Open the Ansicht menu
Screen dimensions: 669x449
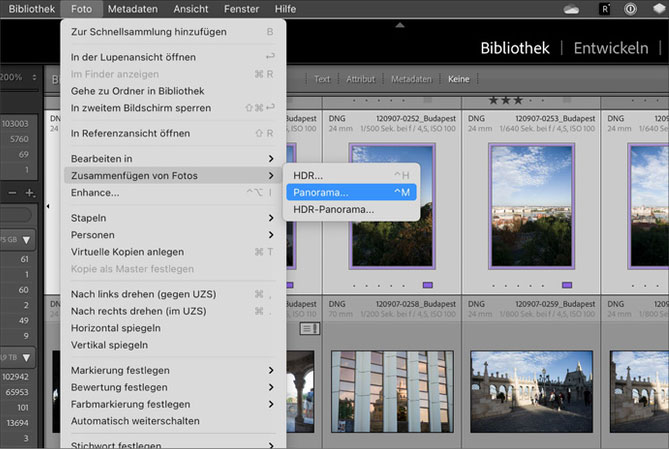tap(191, 9)
